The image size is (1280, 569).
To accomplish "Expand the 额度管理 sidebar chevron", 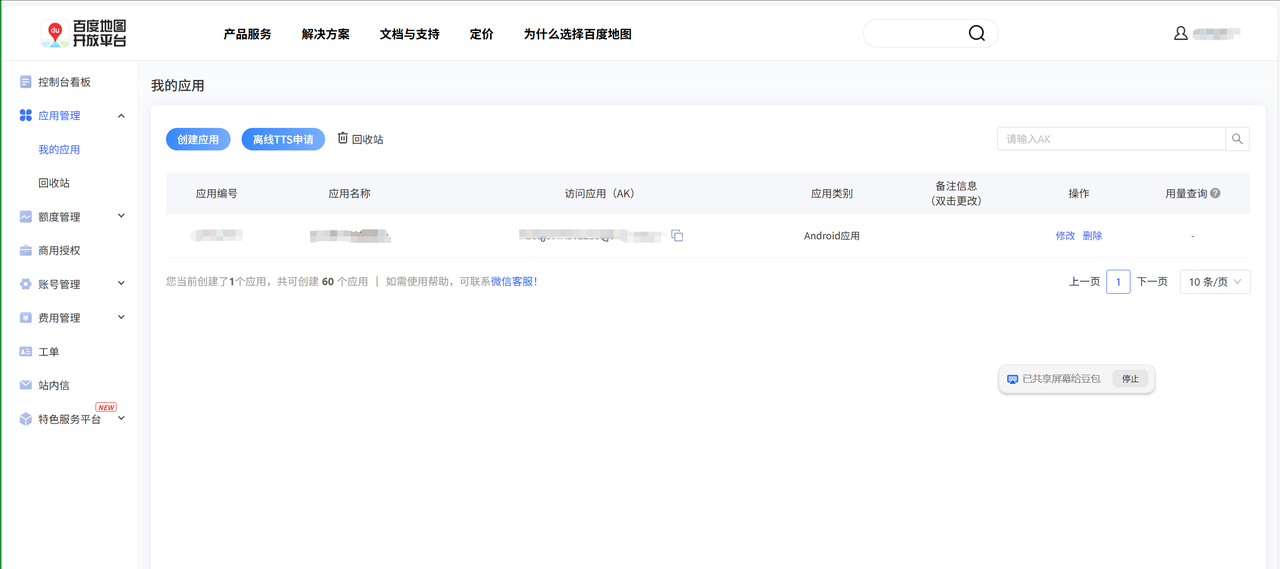I will 121,216.
